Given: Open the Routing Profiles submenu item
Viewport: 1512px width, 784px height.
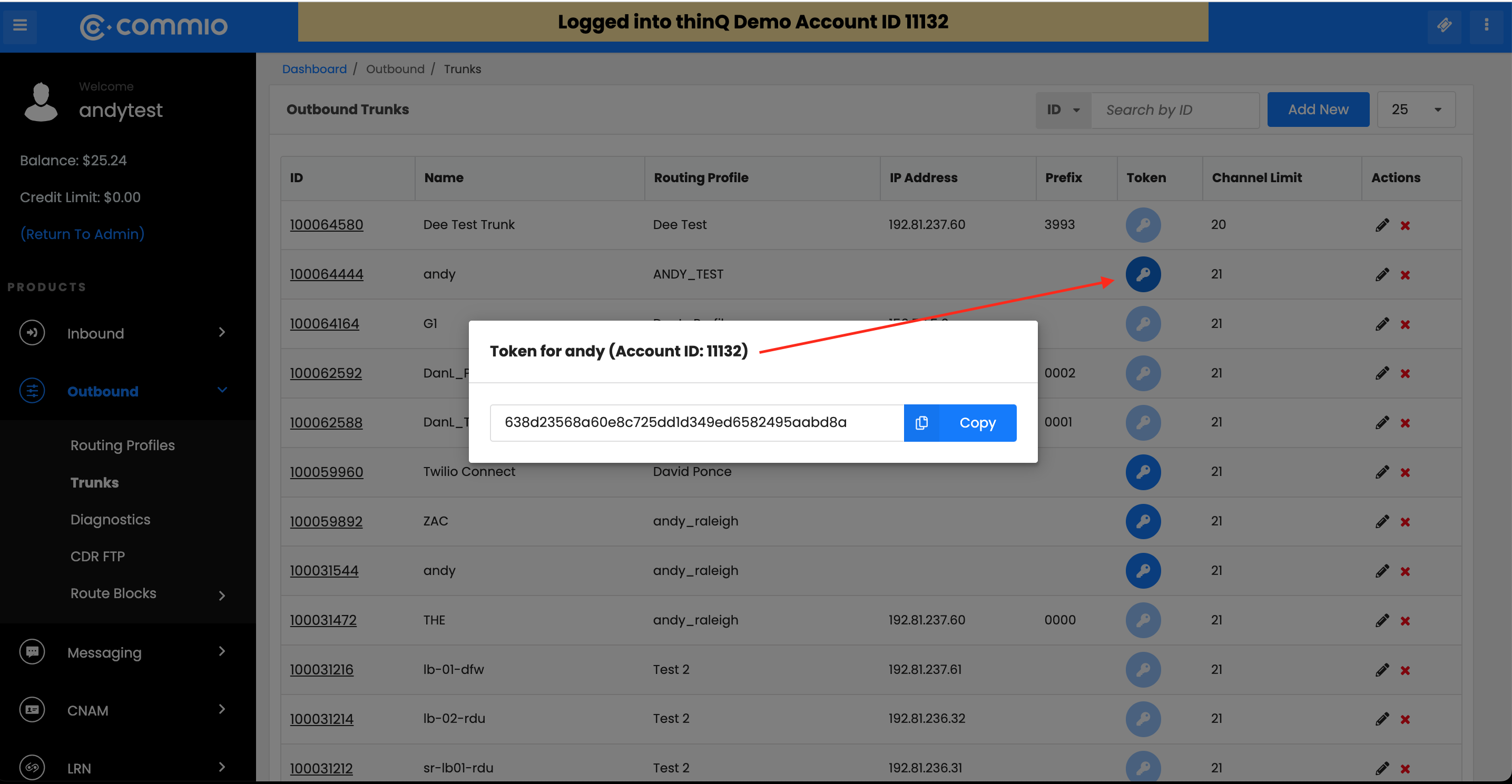Looking at the screenshot, I should pyautogui.click(x=122, y=445).
